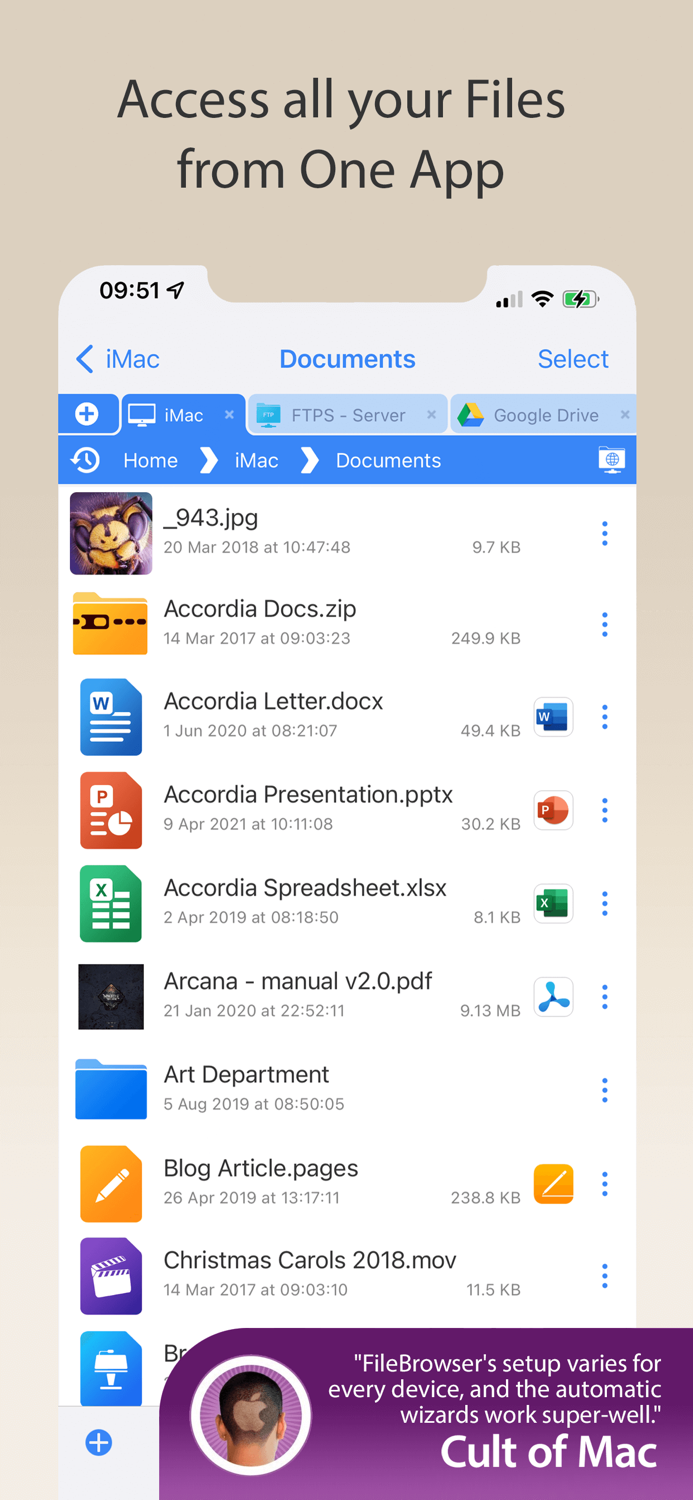Select Blog Article.pages file name
The width and height of the screenshot is (693, 1500).
261,1168
